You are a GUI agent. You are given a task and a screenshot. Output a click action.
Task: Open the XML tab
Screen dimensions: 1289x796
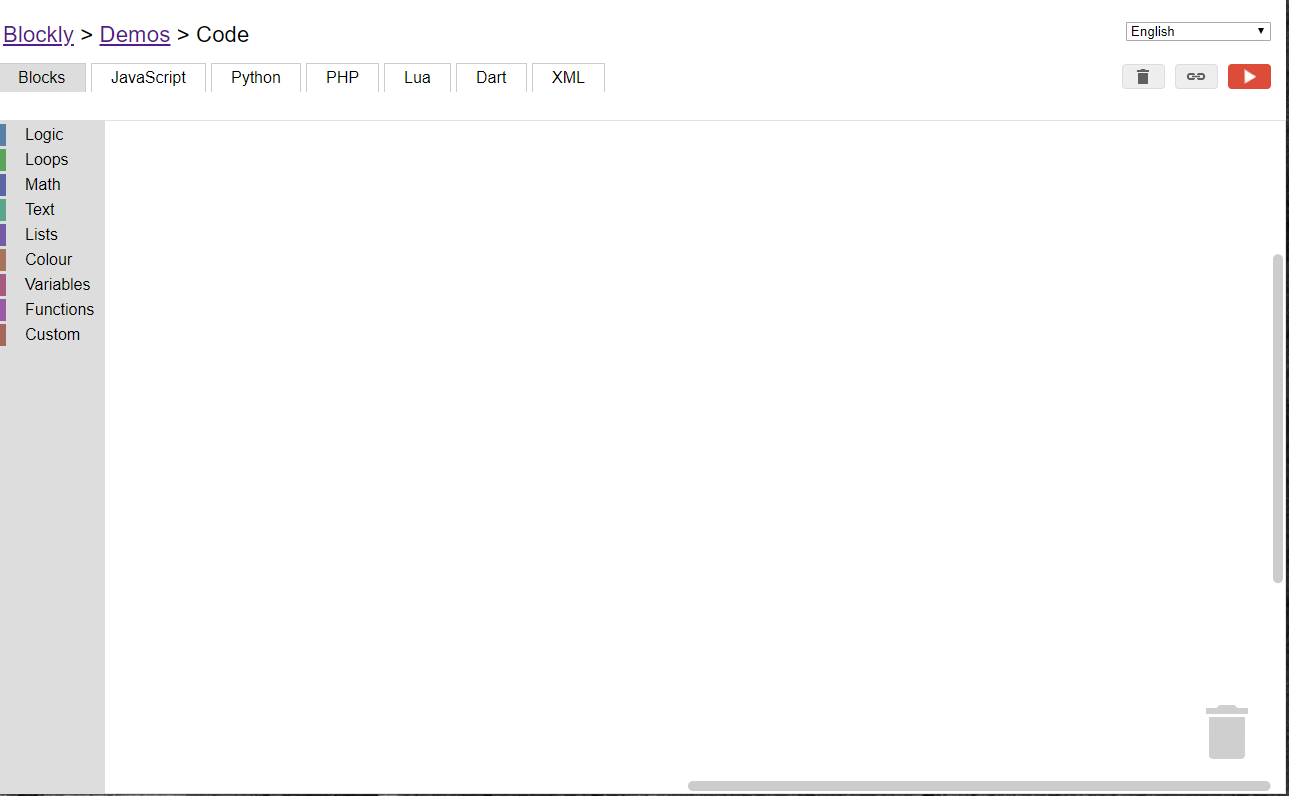[x=567, y=77]
